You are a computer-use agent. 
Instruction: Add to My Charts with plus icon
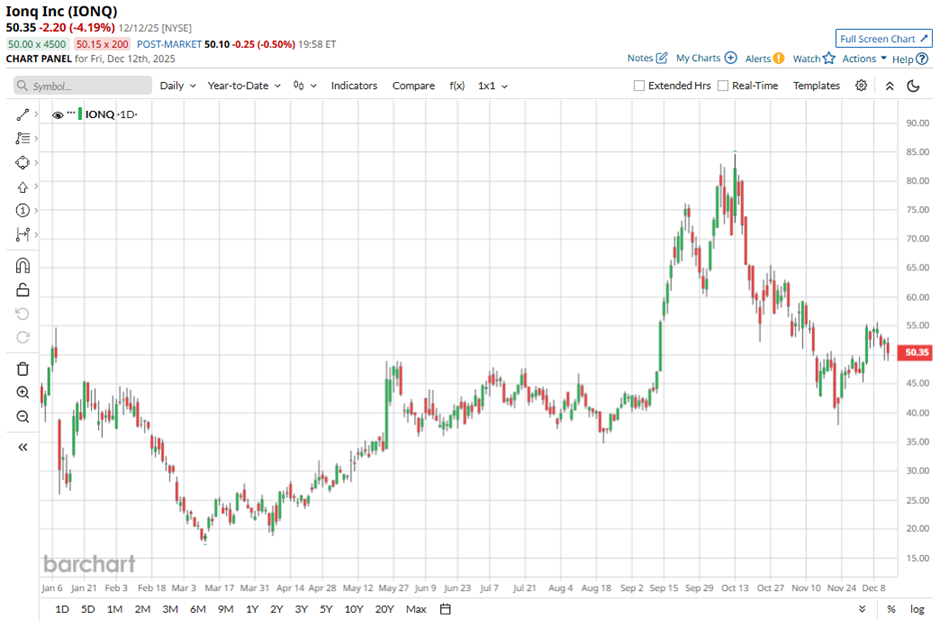[706, 58]
